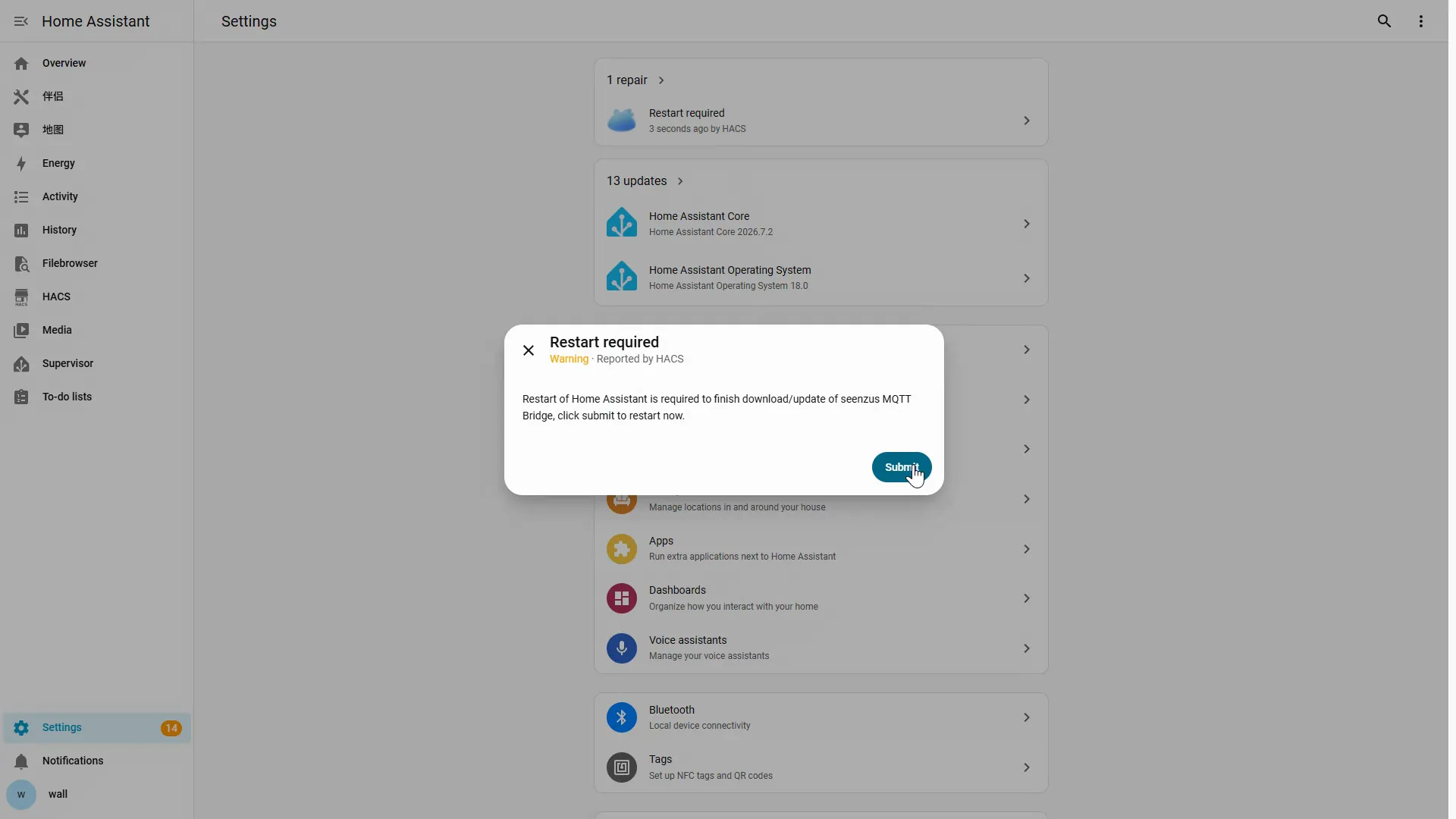Go to Activity in the sidebar

point(60,196)
